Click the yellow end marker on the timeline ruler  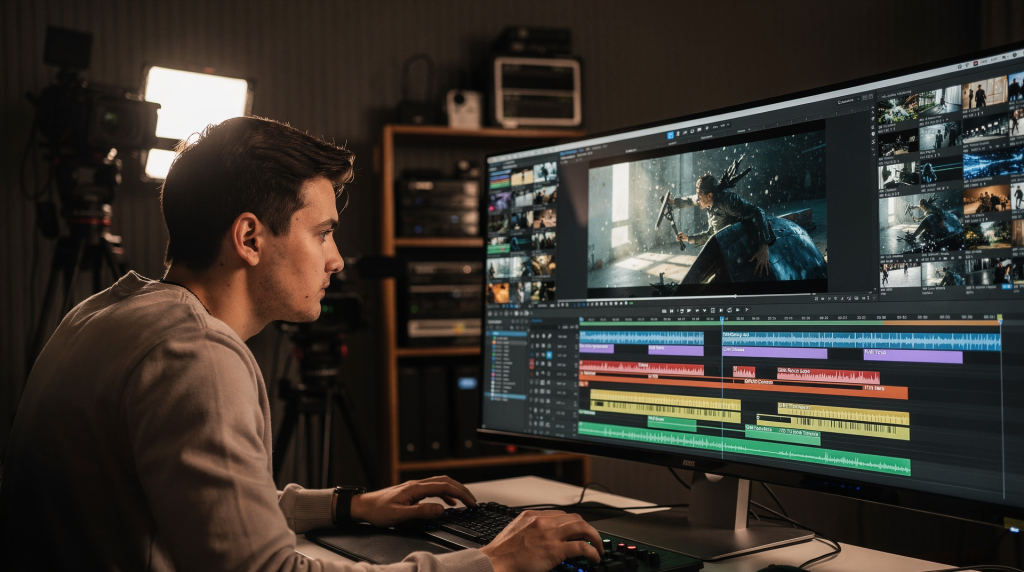point(1000,319)
